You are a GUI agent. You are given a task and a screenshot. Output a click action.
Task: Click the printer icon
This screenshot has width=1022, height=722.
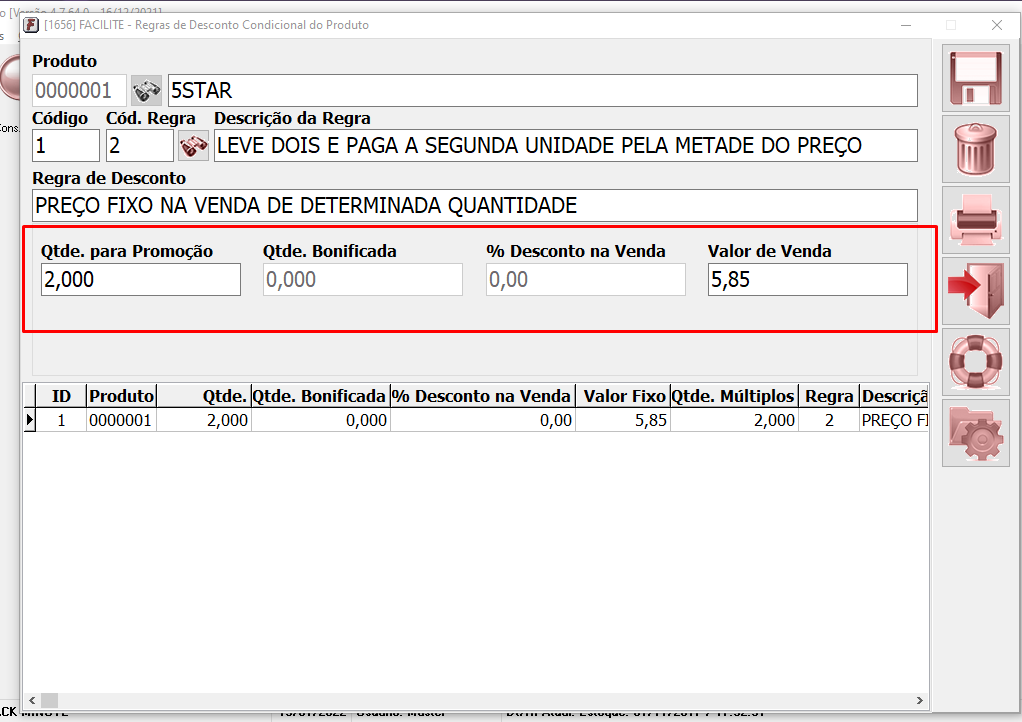click(x=975, y=220)
